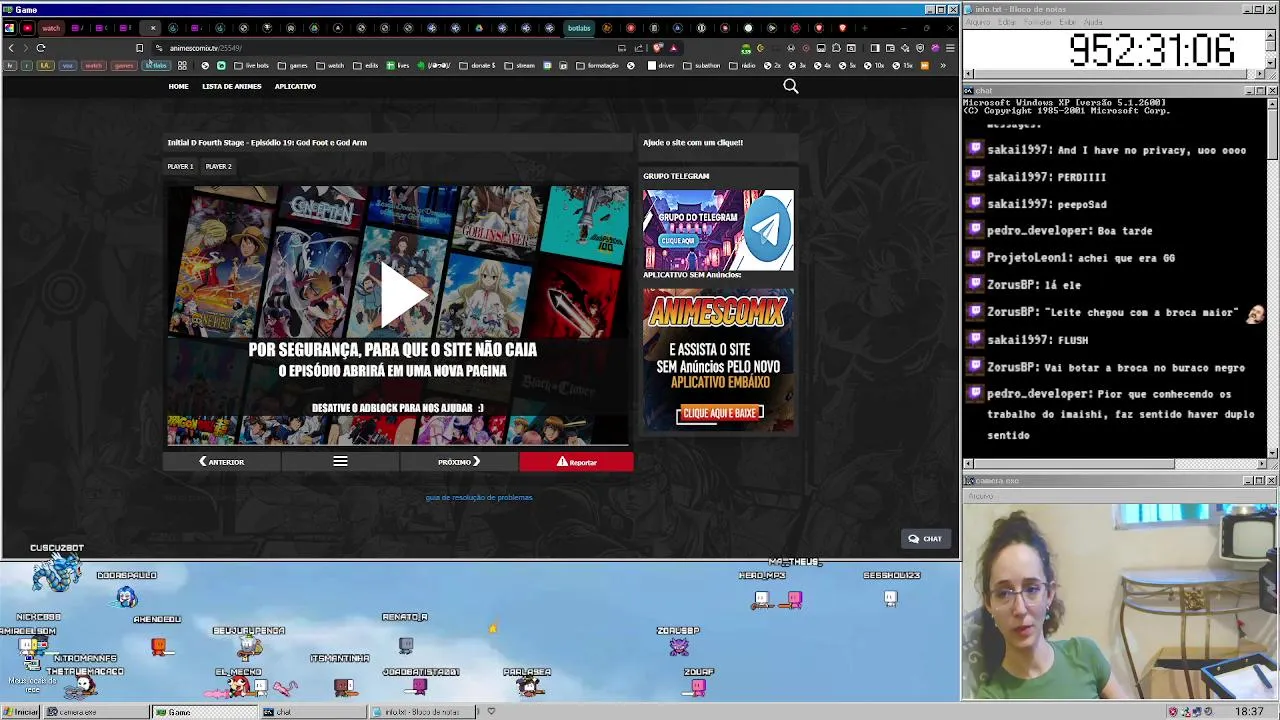
Task: Click the bookmark icon beside the address bar
Action: pyautogui.click(x=139, y=48)
